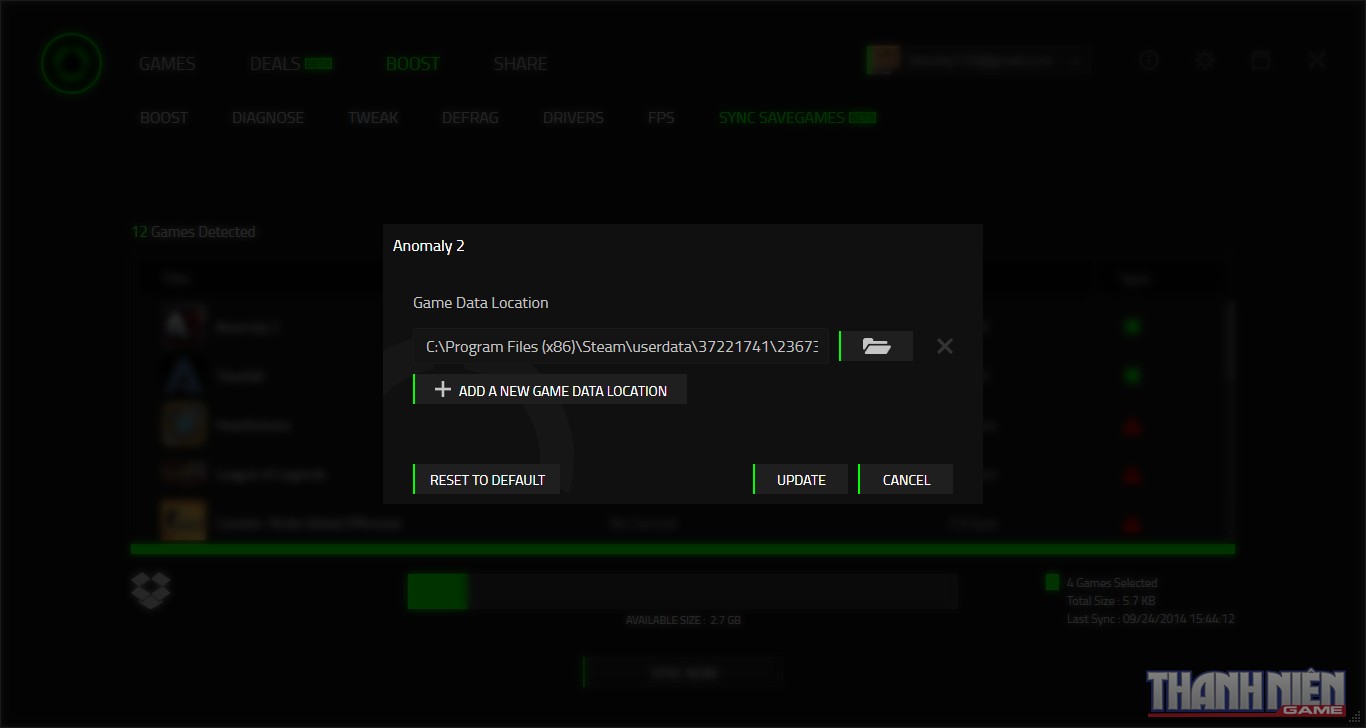Open the Games tab in the main window
The width and height of the screenshot is (1366, 728).
click(167, 63)
